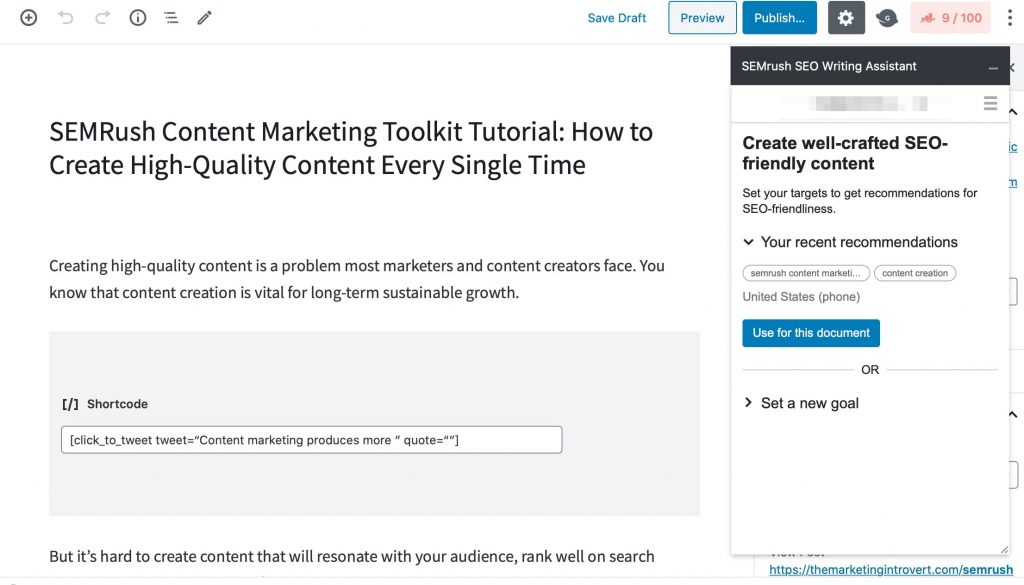Image resolution: width=1024 pixels, height=585 pixels.
Task: Select the content creation keyword chip
Action: (915, 272)
